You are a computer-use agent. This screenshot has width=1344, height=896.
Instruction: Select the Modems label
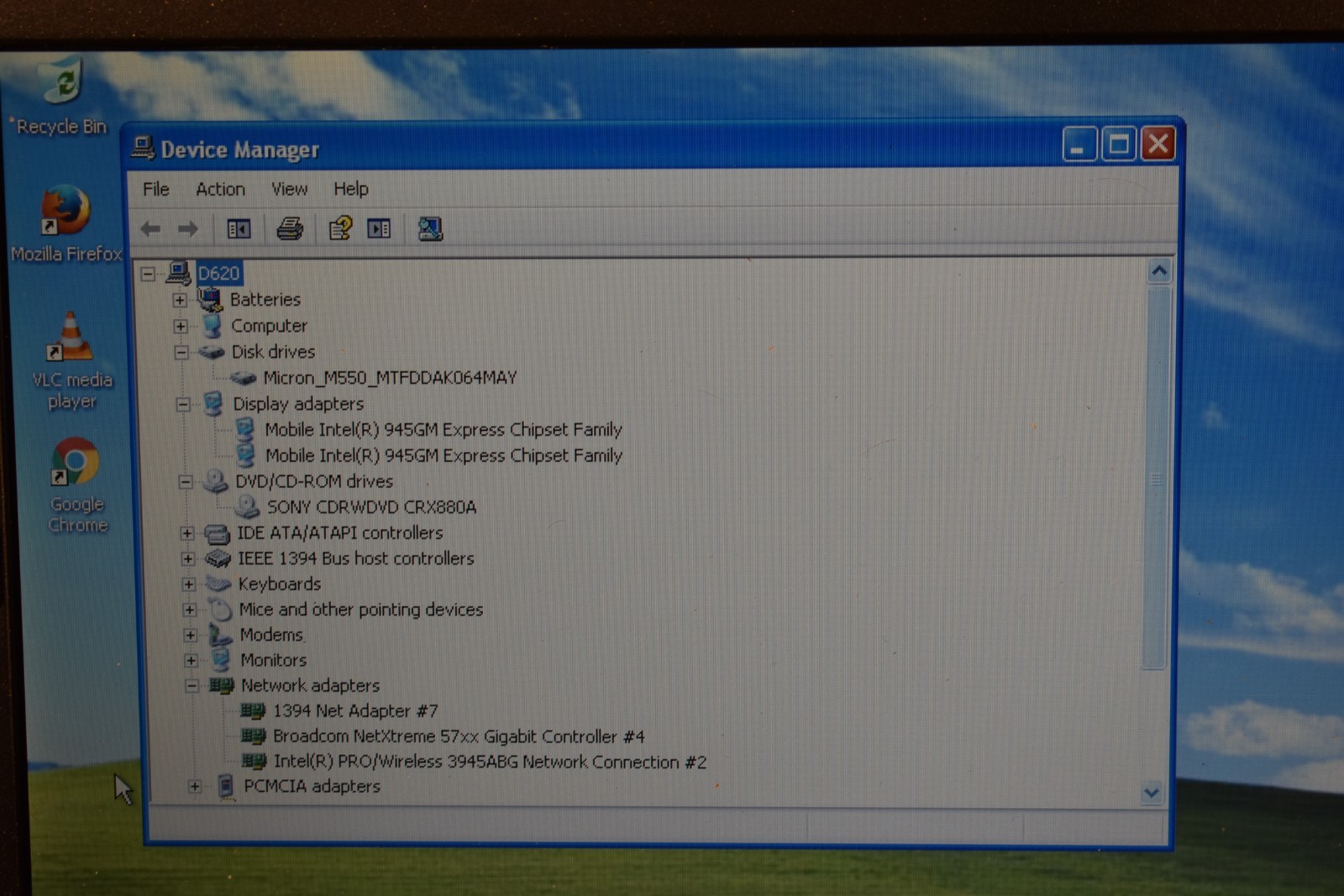(271, 634)
